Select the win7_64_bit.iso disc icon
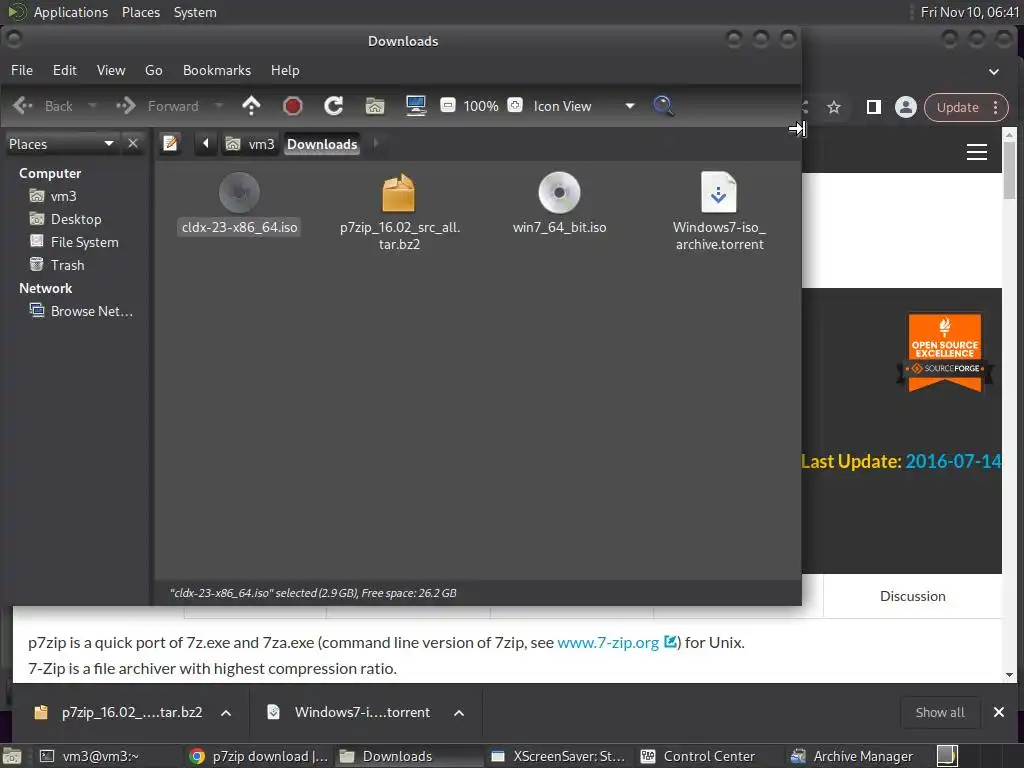Image resolution: width=1024 pixels, height=768 pixels. [x=560, y=193]
